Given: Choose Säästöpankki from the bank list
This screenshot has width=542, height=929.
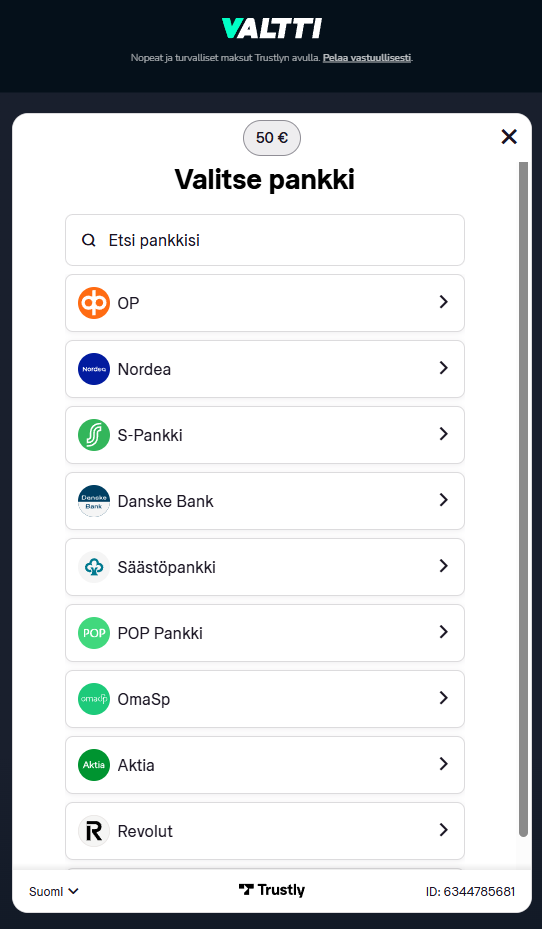Looking at the screenshot, I should pos(265,567).
